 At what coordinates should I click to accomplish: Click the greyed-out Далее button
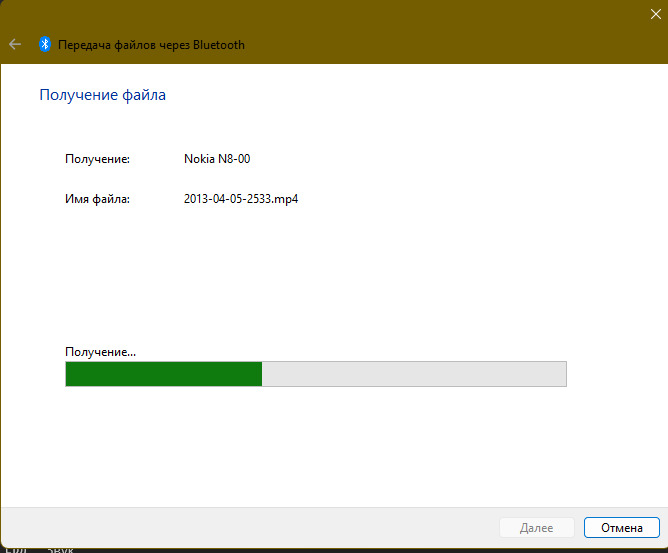pyautogui.click(x=537, y=527)
